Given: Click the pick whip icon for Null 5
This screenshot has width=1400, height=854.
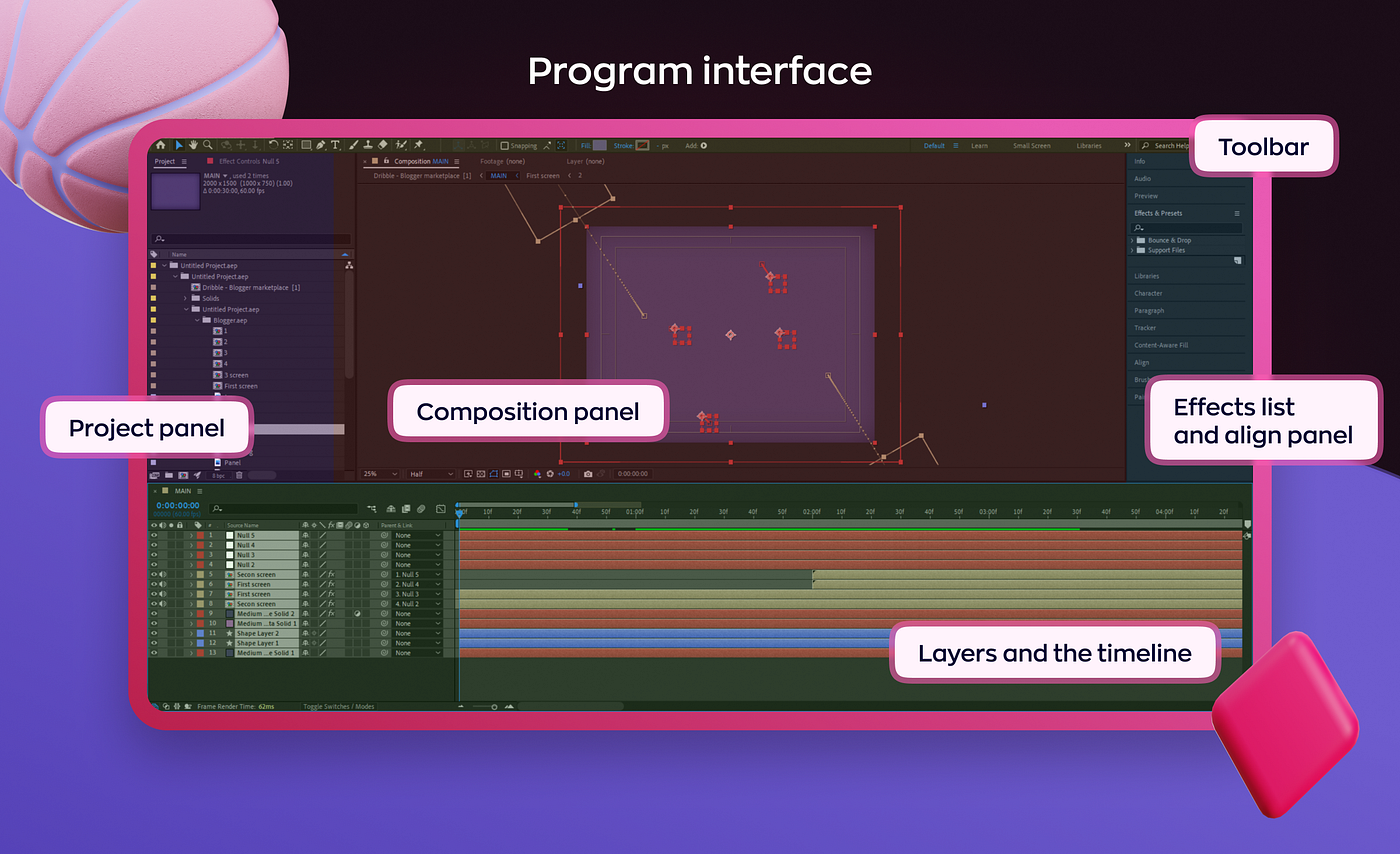Looking at the screenshot, I should [384, 535].
